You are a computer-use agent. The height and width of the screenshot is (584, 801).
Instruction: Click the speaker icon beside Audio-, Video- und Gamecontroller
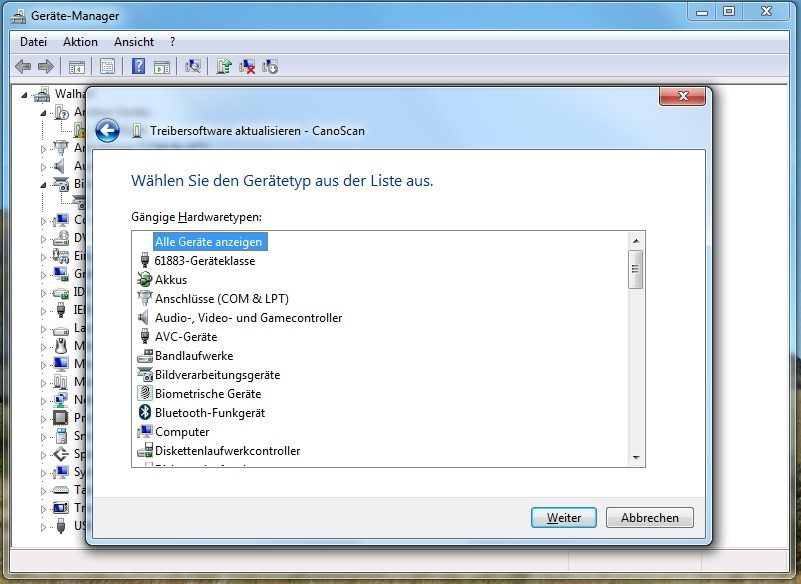(145, 317)
